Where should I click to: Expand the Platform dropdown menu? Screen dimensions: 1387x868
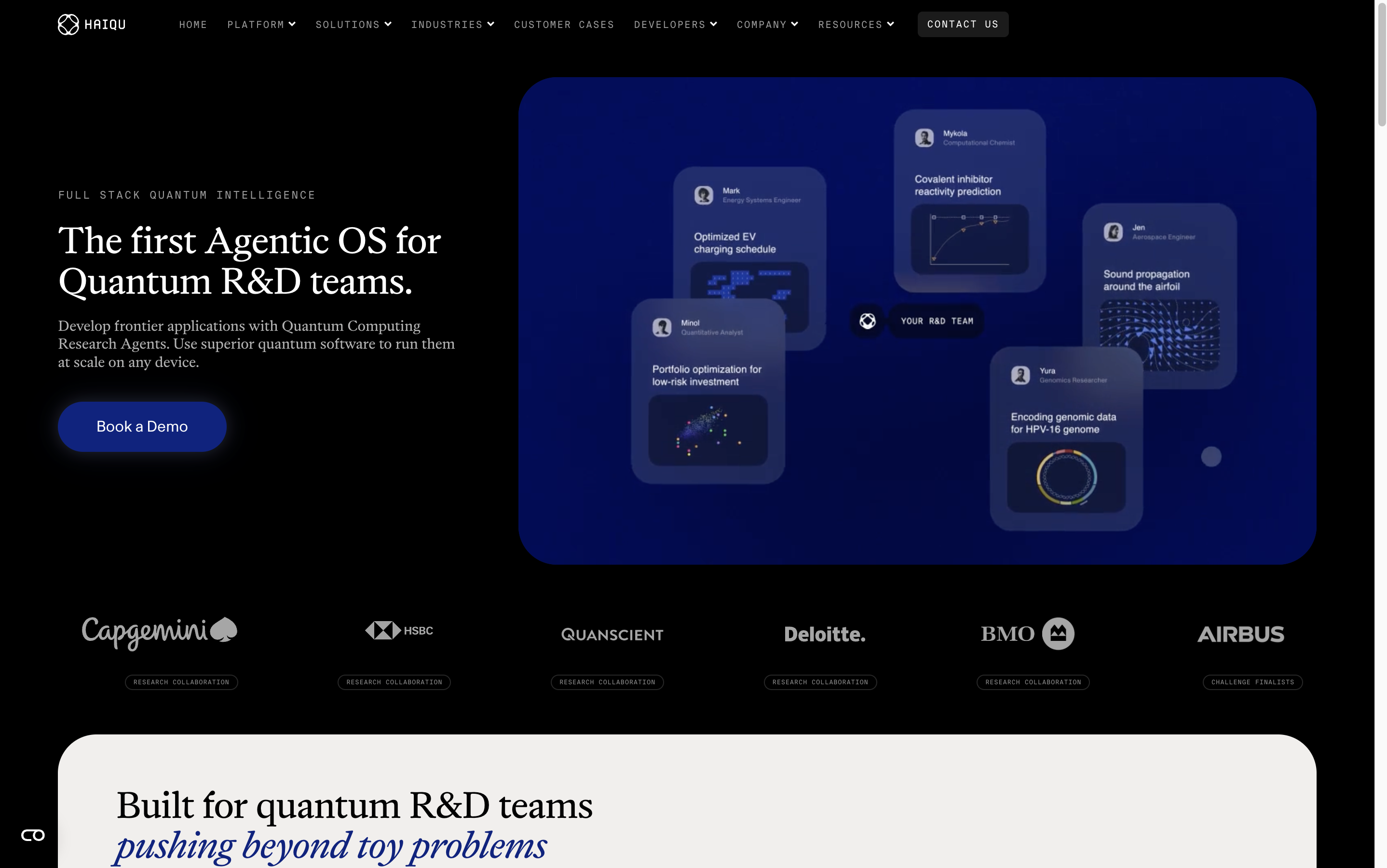coord(261,24)
